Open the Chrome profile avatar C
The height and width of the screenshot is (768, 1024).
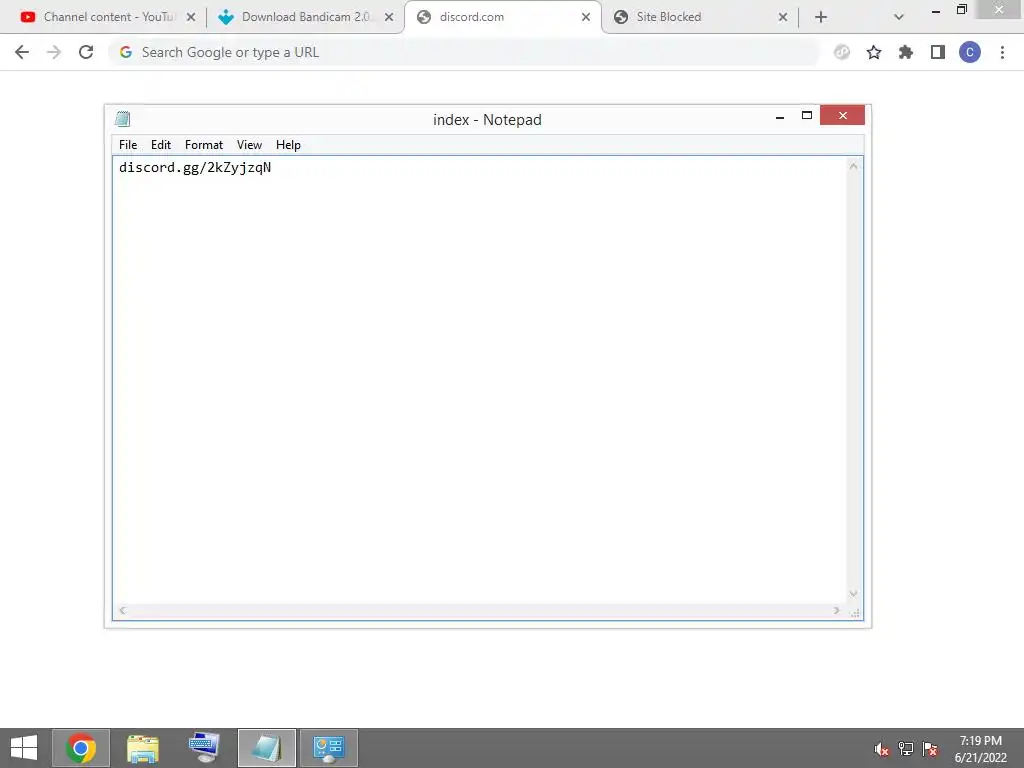coord(970,52)
